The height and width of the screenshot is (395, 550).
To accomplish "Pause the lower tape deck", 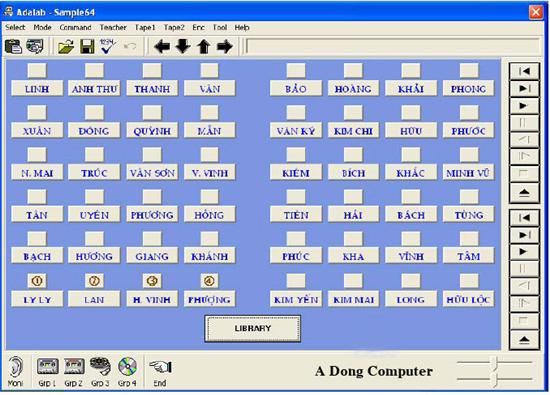I will 524,269.
